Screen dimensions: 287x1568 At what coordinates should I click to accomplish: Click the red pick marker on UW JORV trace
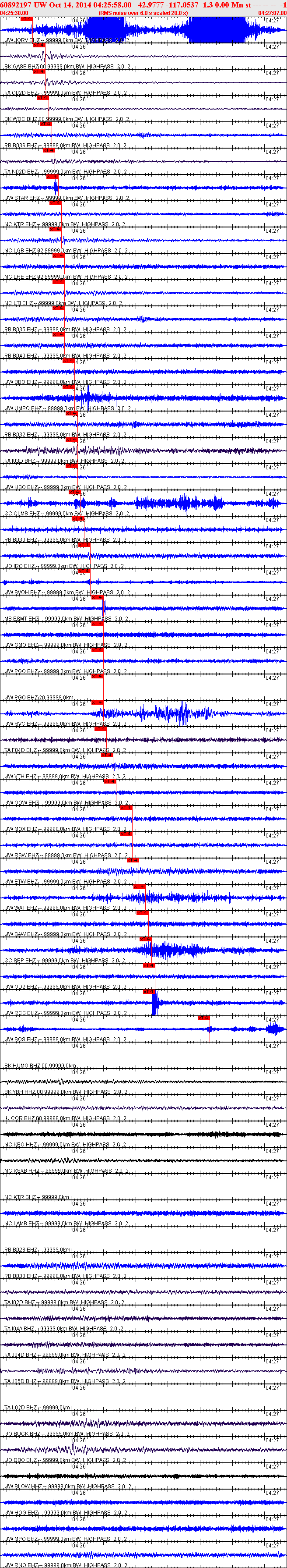26,19
